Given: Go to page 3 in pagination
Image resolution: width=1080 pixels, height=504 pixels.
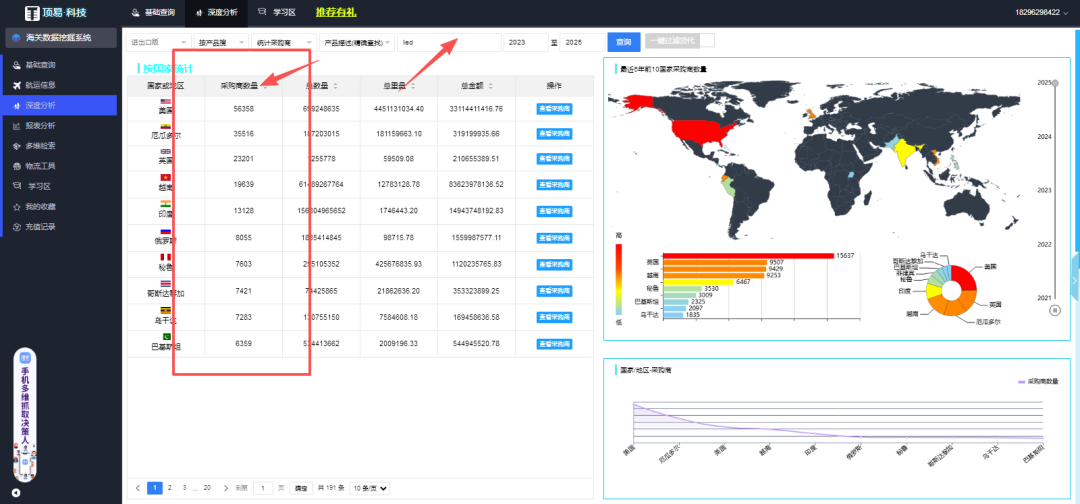Looking at the screenshot, I should pos(184,487).
